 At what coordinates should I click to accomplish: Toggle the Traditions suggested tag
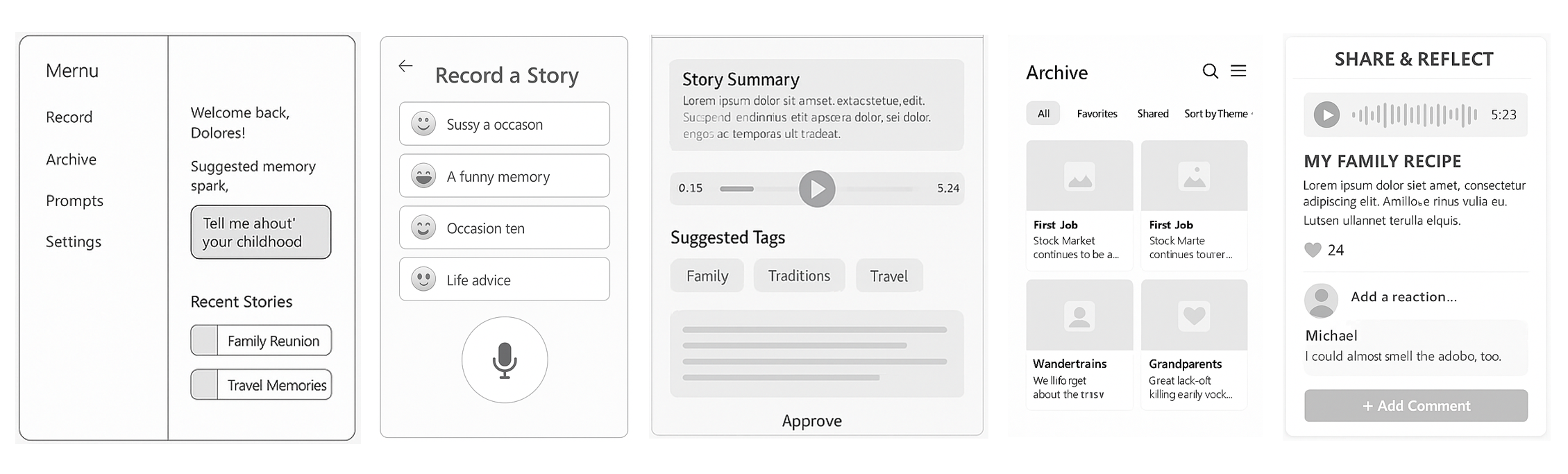click(799, 276)
